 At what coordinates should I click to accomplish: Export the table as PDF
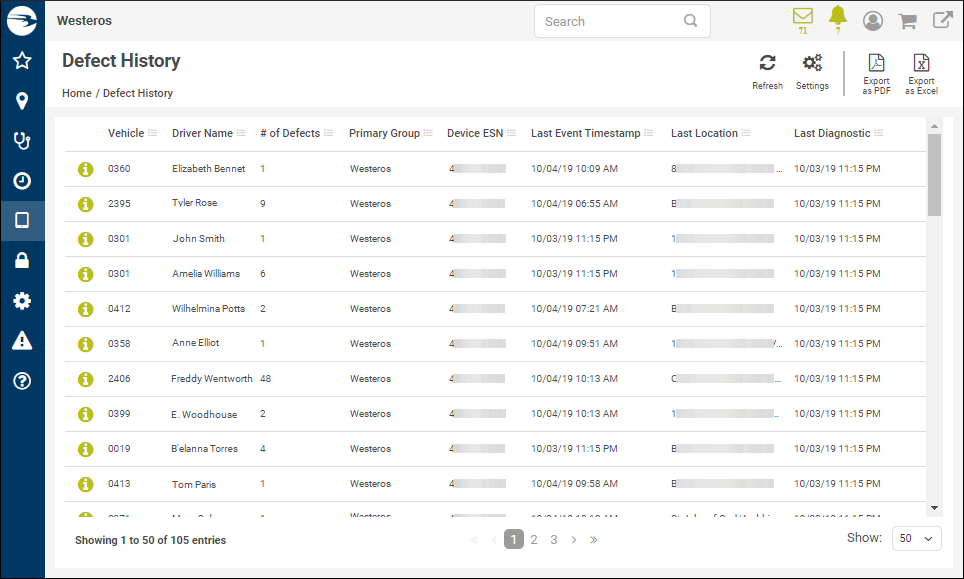[x=876, y=74]
